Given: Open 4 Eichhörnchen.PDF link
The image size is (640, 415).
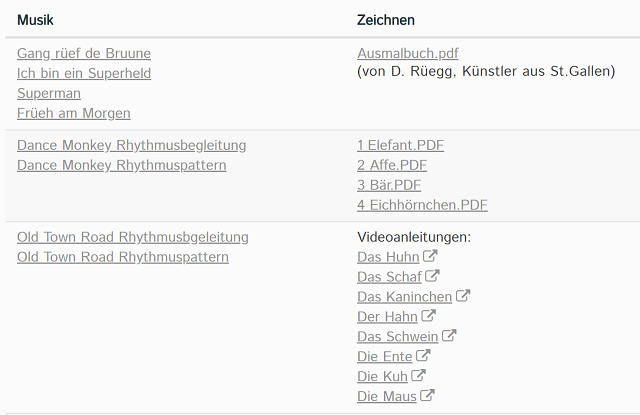Looking at the screenshot, I should (x=422, y=205).
